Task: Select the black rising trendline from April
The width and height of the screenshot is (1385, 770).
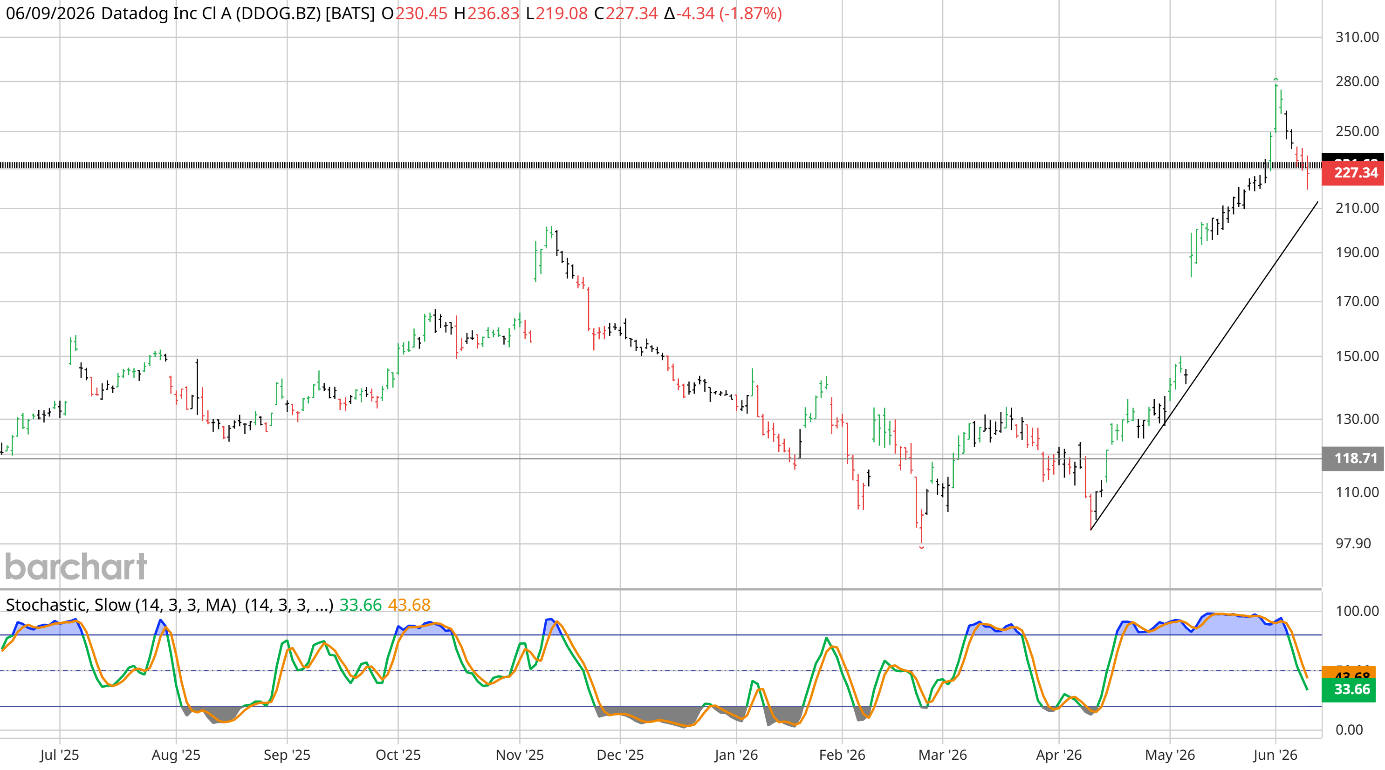Action: click(x=1204, y=365)
